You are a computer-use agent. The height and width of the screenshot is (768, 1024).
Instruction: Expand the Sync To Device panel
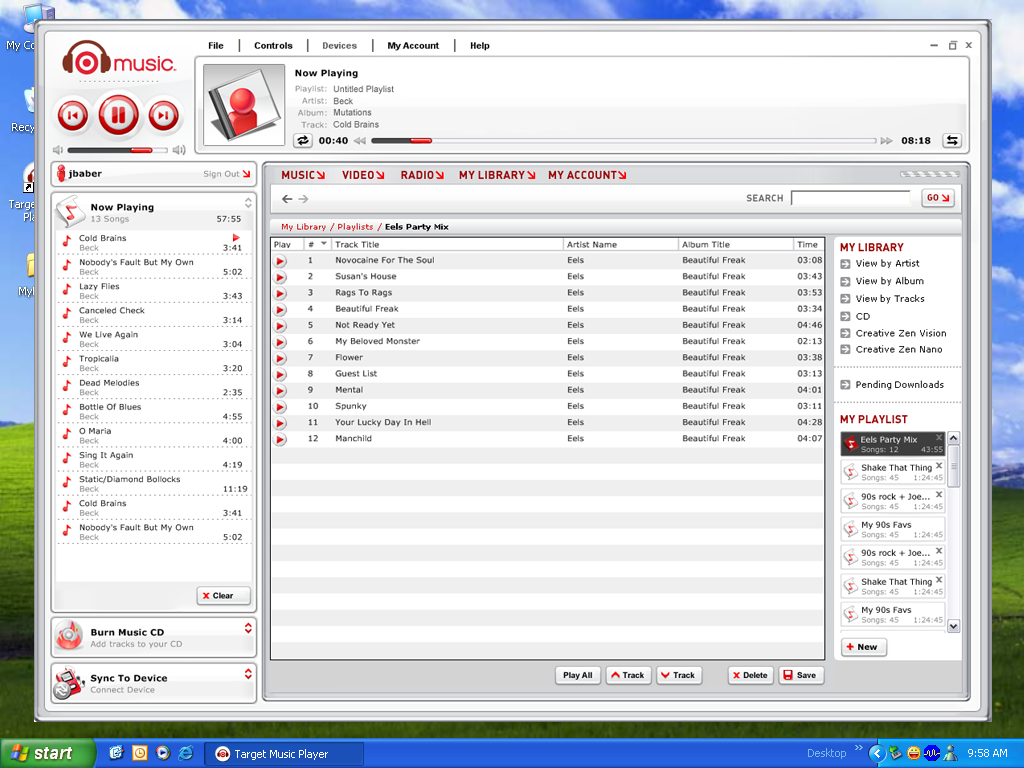click(x=248, y=674)
